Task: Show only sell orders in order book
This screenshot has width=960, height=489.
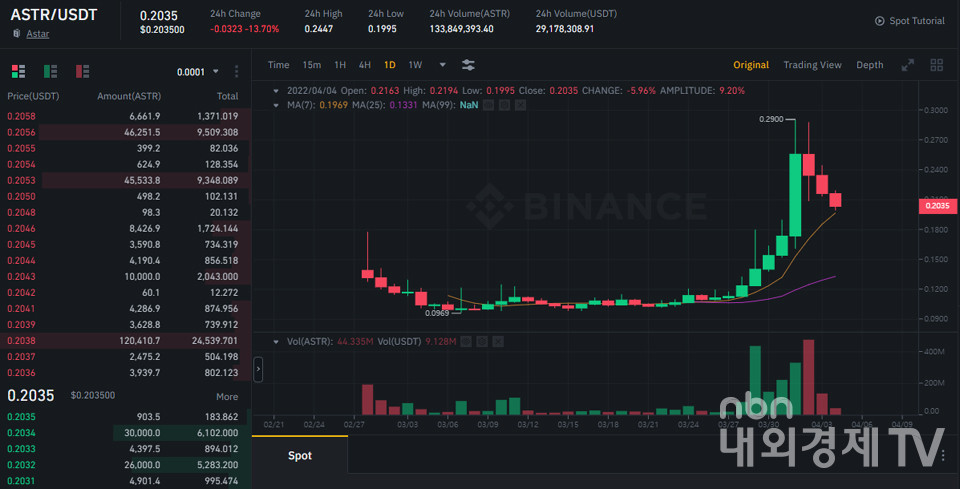Action: [82, 71]
